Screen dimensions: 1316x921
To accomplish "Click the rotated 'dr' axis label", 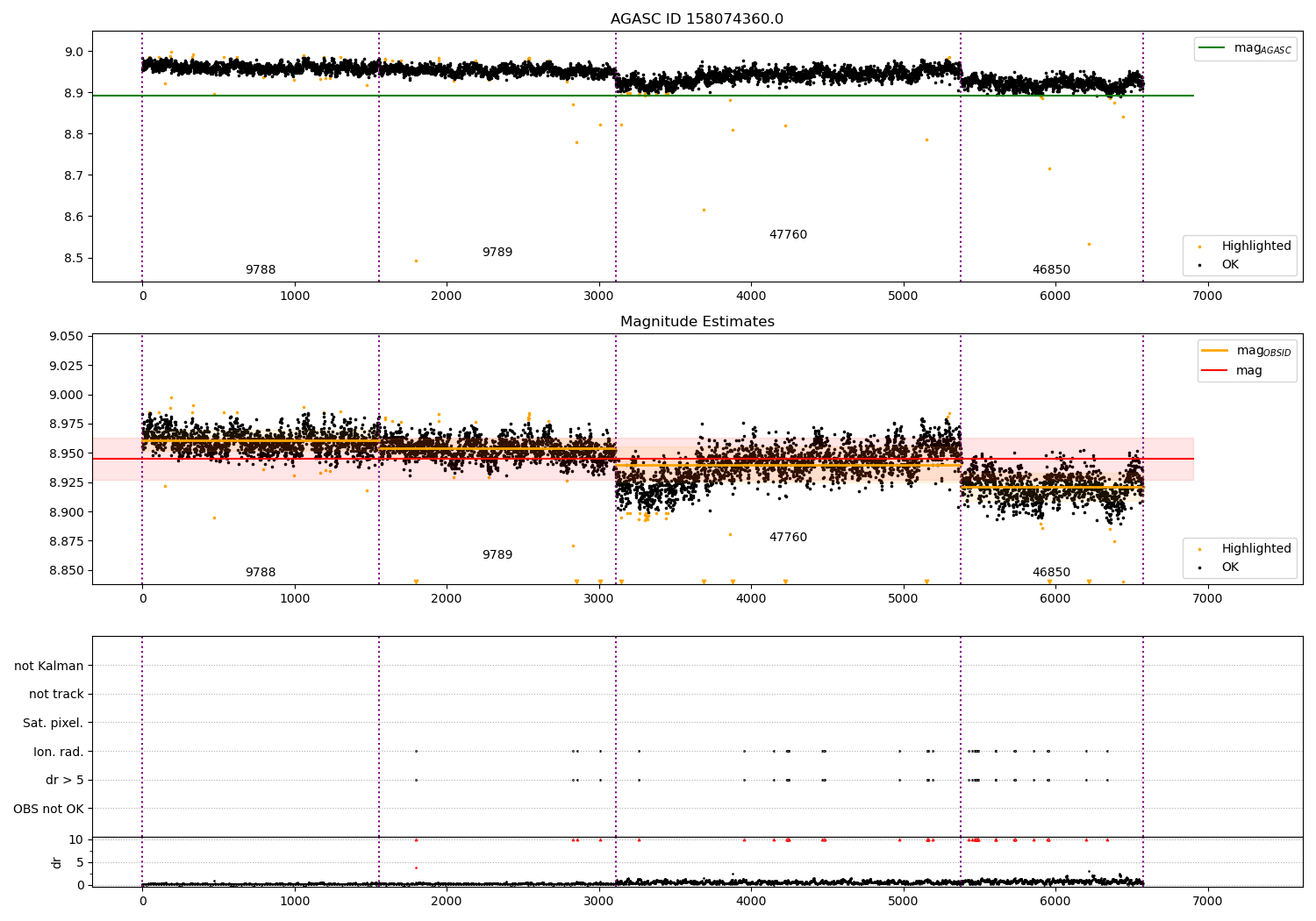I will pos(57,862).
